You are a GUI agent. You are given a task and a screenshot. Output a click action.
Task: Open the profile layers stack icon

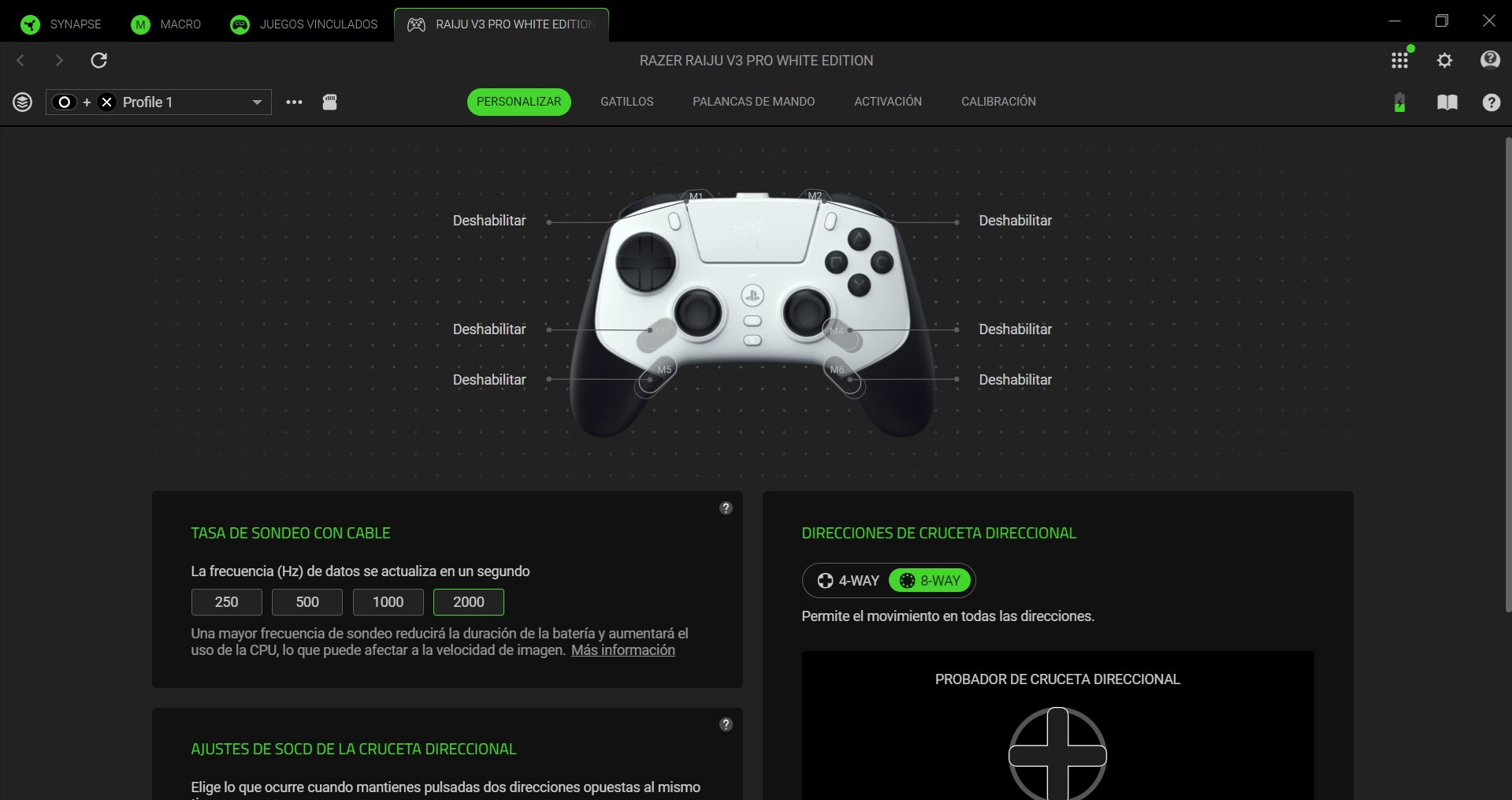click(23, 102)
